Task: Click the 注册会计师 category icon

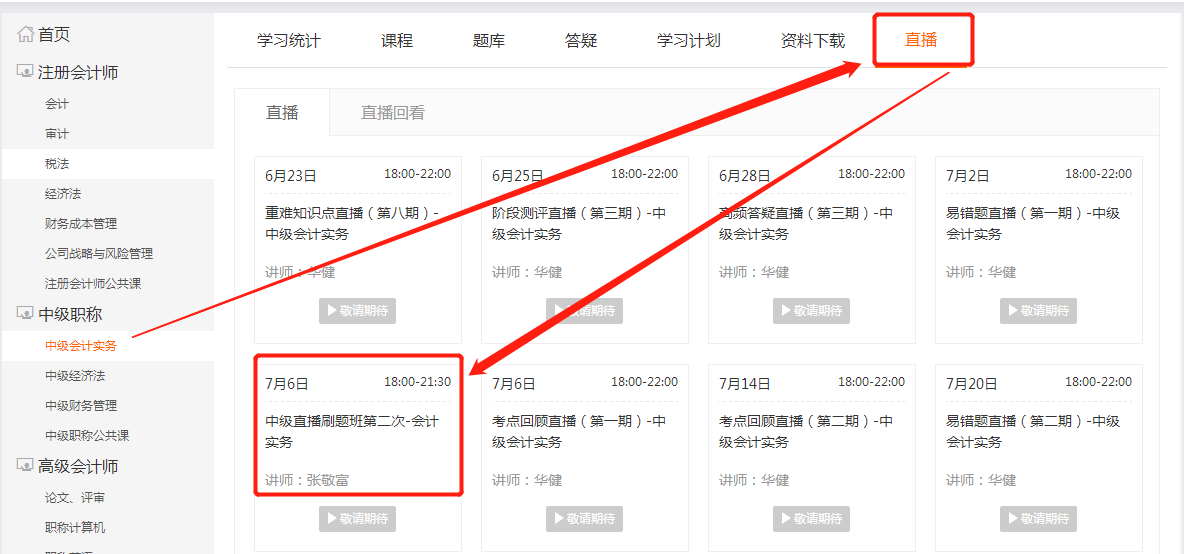Action: pyautogui.click(x=25, y=73)
